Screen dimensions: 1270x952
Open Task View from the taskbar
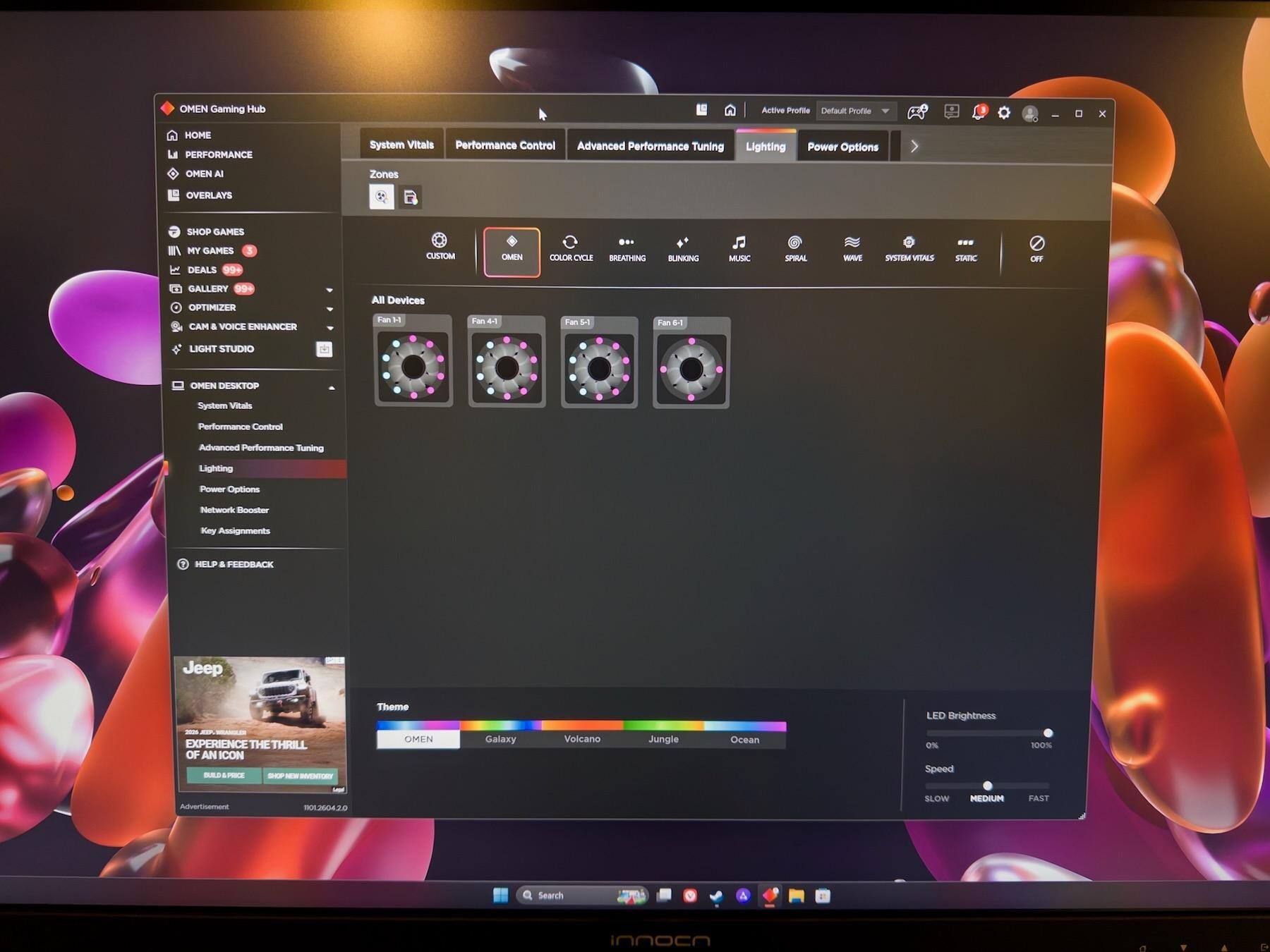(664, 896)
